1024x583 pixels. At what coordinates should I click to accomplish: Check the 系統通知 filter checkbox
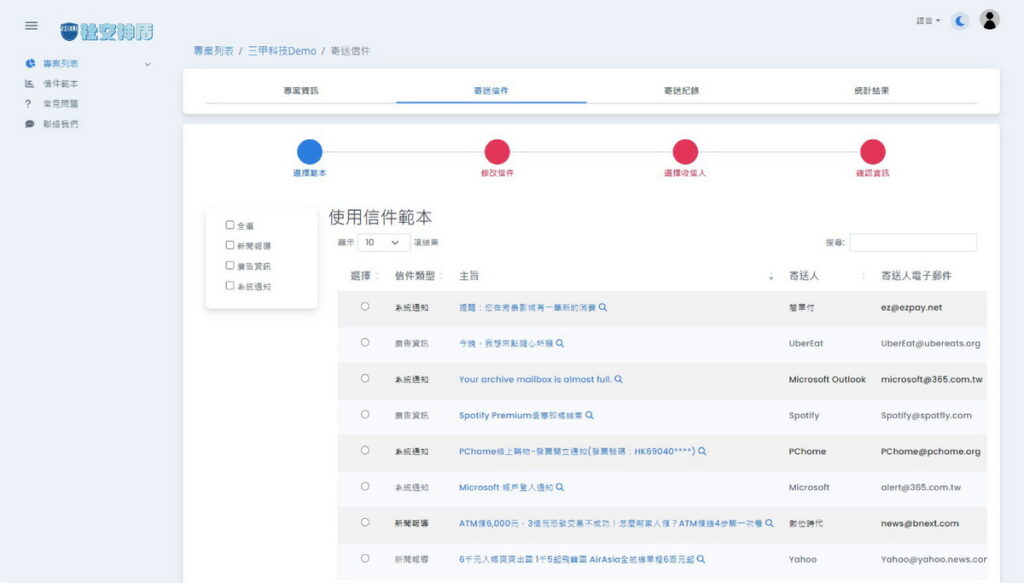click(230, 285)
